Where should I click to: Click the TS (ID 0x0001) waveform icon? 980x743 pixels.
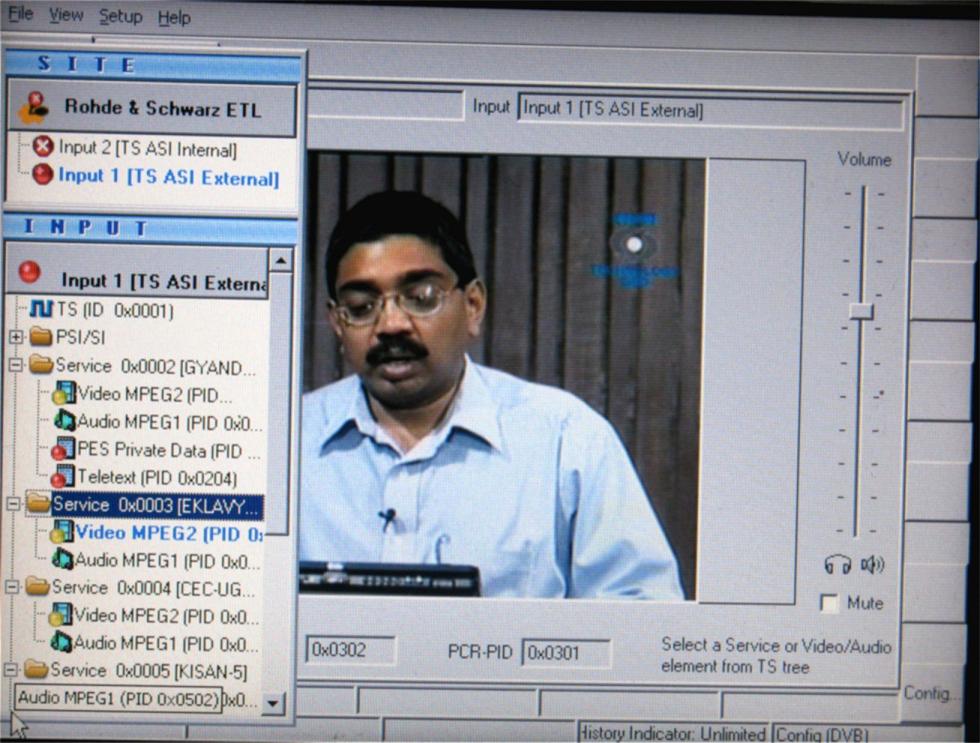(41, 310)
